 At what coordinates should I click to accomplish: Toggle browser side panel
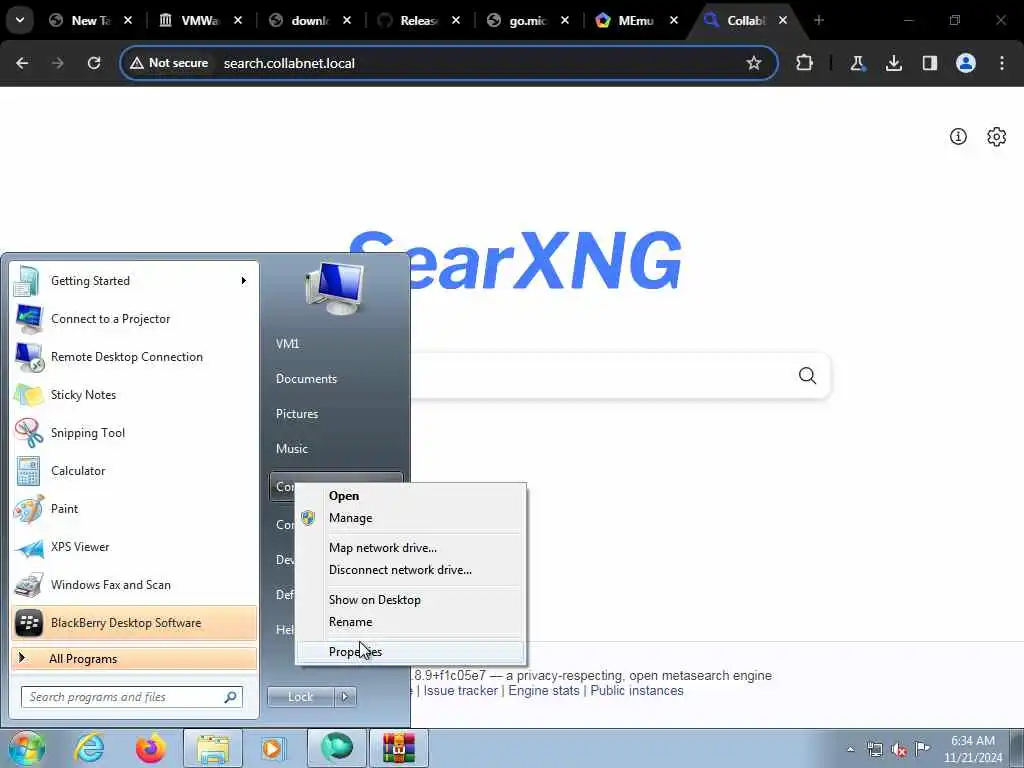tap(930, 63)
